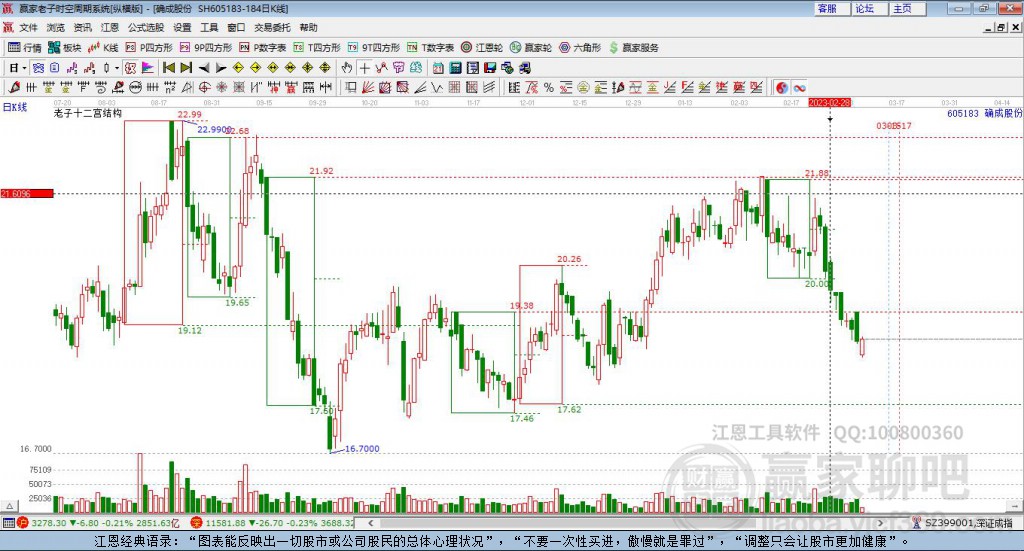This screenshot has width=1024, height=551.
Task: Click the 论坛 forum button
Action: [870, 8]
